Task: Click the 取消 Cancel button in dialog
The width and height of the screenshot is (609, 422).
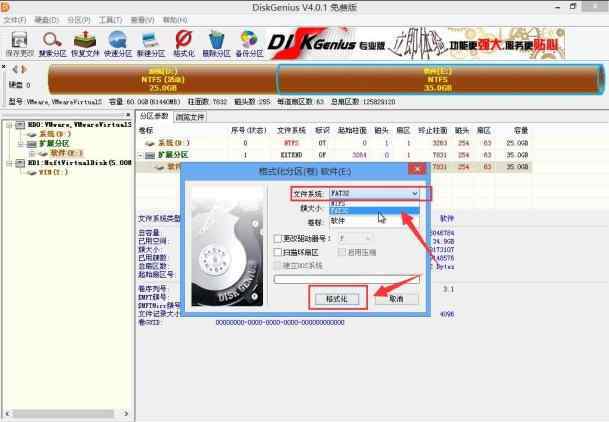Action: (x=397, y=299)
